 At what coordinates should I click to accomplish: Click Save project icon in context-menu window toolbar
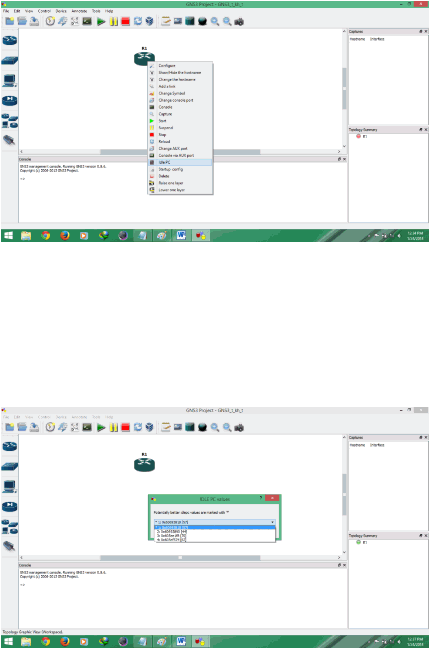coord(34,21)
